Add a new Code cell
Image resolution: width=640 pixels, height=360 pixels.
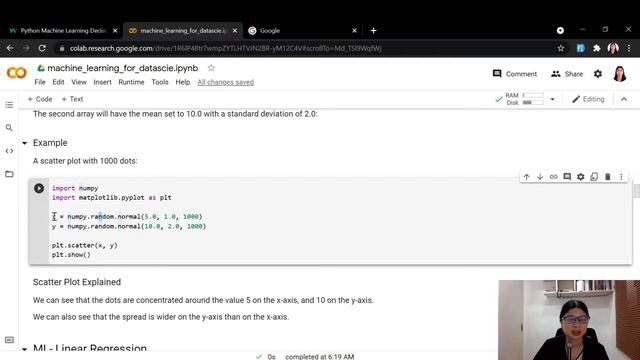pyautogui.click(x=40, y=99)
